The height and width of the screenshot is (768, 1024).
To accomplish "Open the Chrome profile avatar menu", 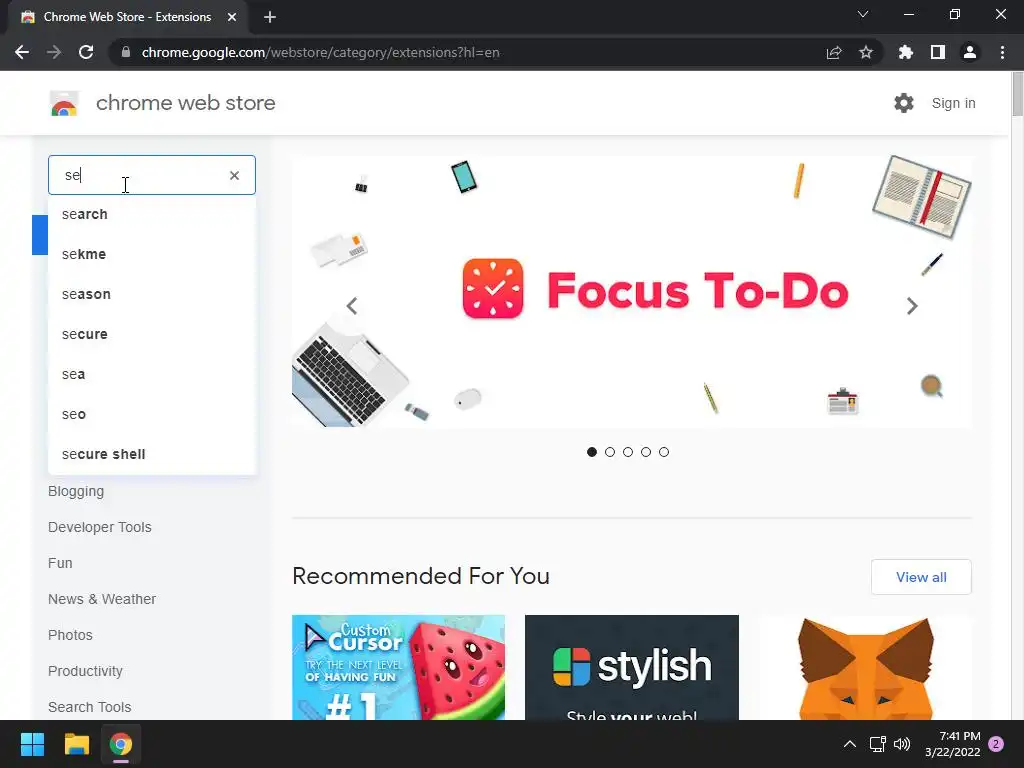I will [970, 52].
